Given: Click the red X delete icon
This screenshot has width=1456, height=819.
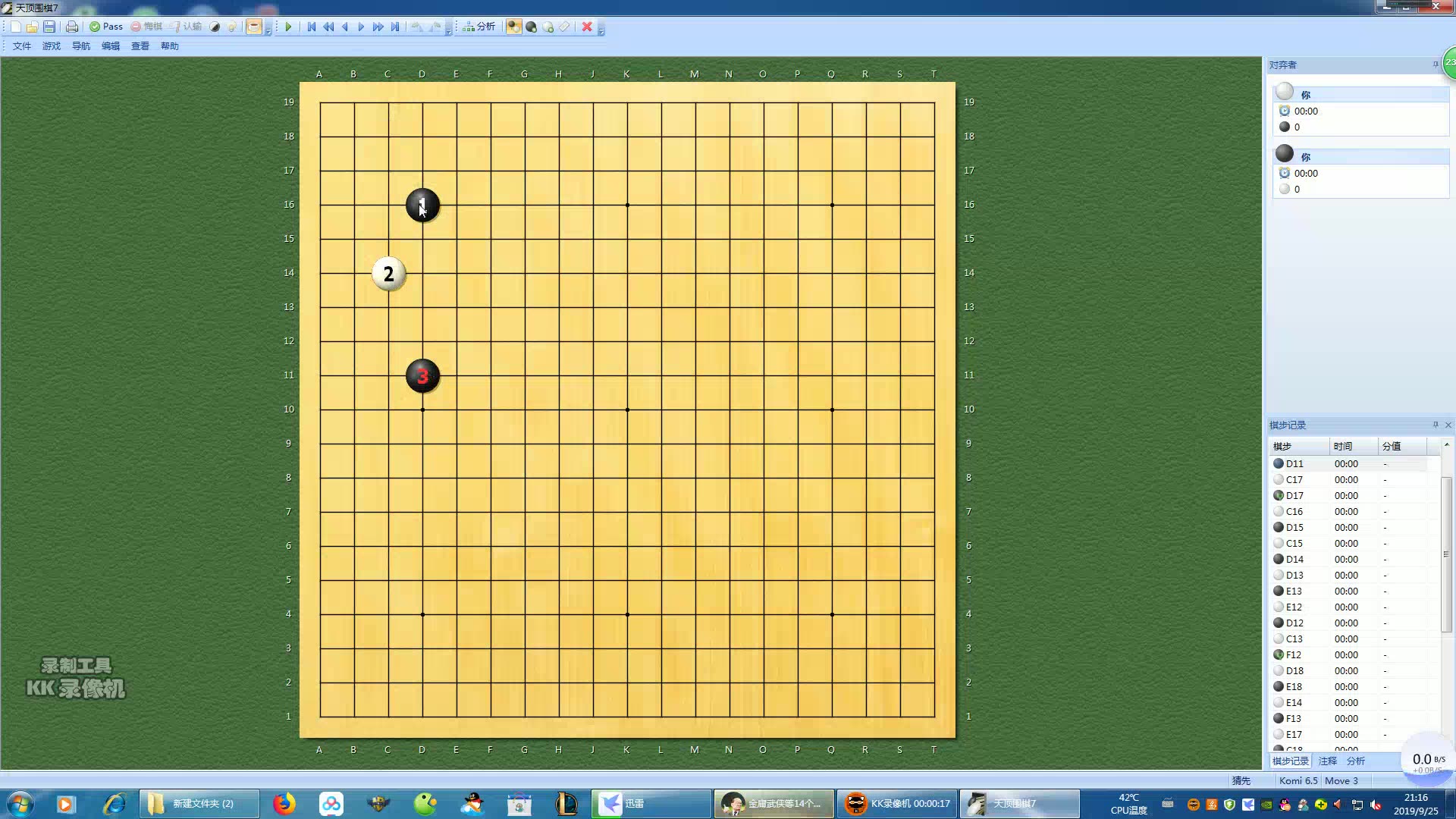Looking at the screenshot, I should (x=587, y=27).
